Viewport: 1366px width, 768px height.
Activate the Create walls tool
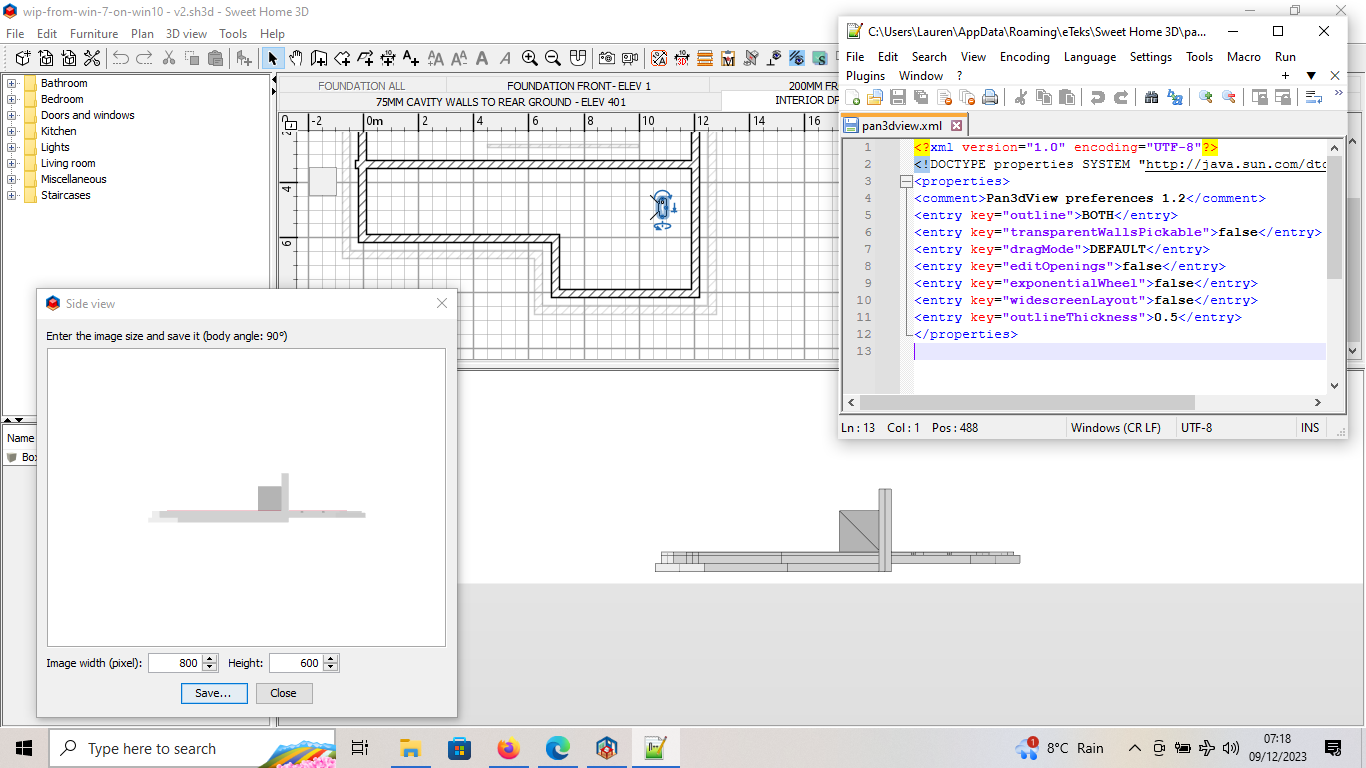click(x=319, y=58)
